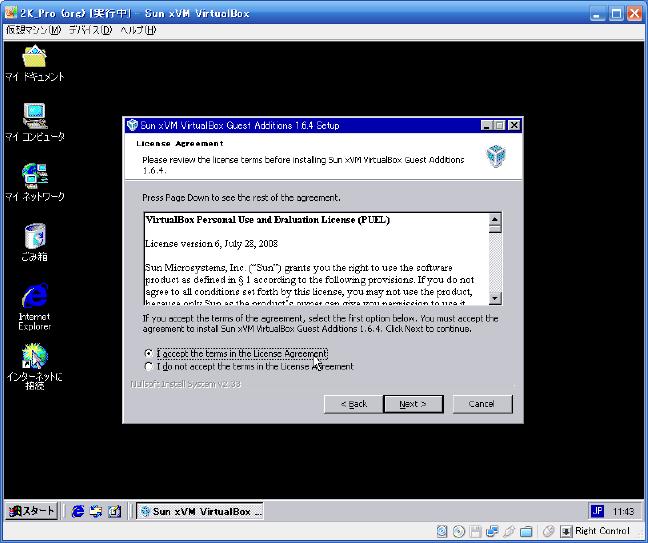The width and height of the screenshot is (648, 543).
Task: Click the CD/DVD drive status icon
Action: click(459, 531)
